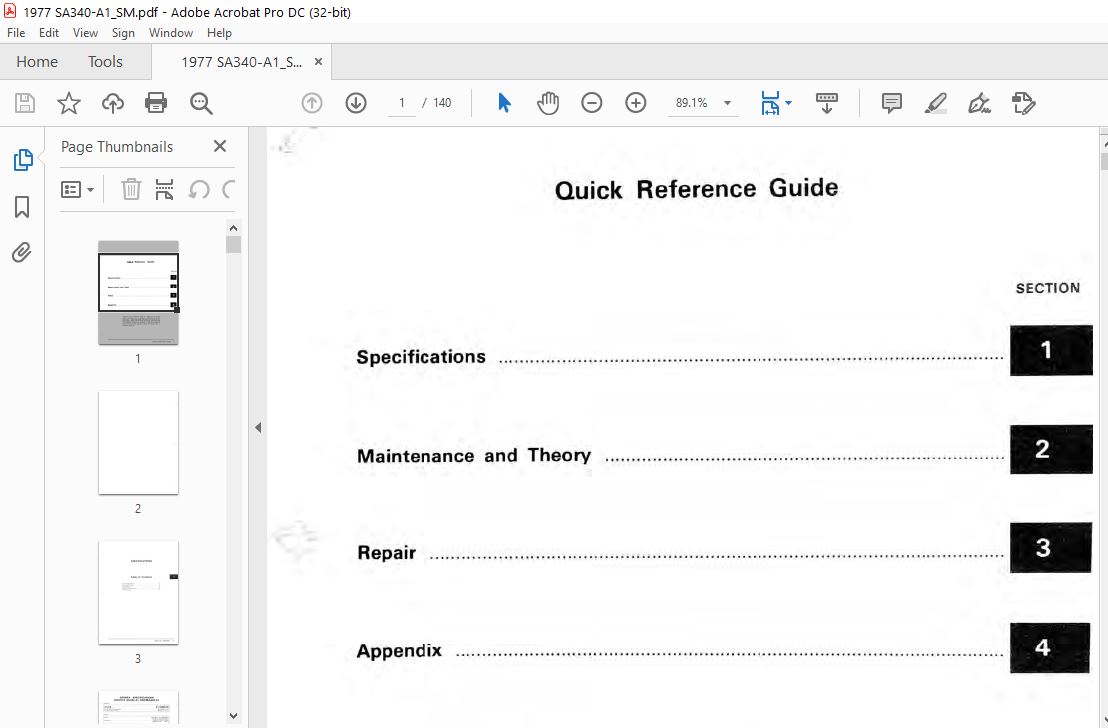Select page 3 thumbnail
The image size is (1108, 728).
click(138, 592)
